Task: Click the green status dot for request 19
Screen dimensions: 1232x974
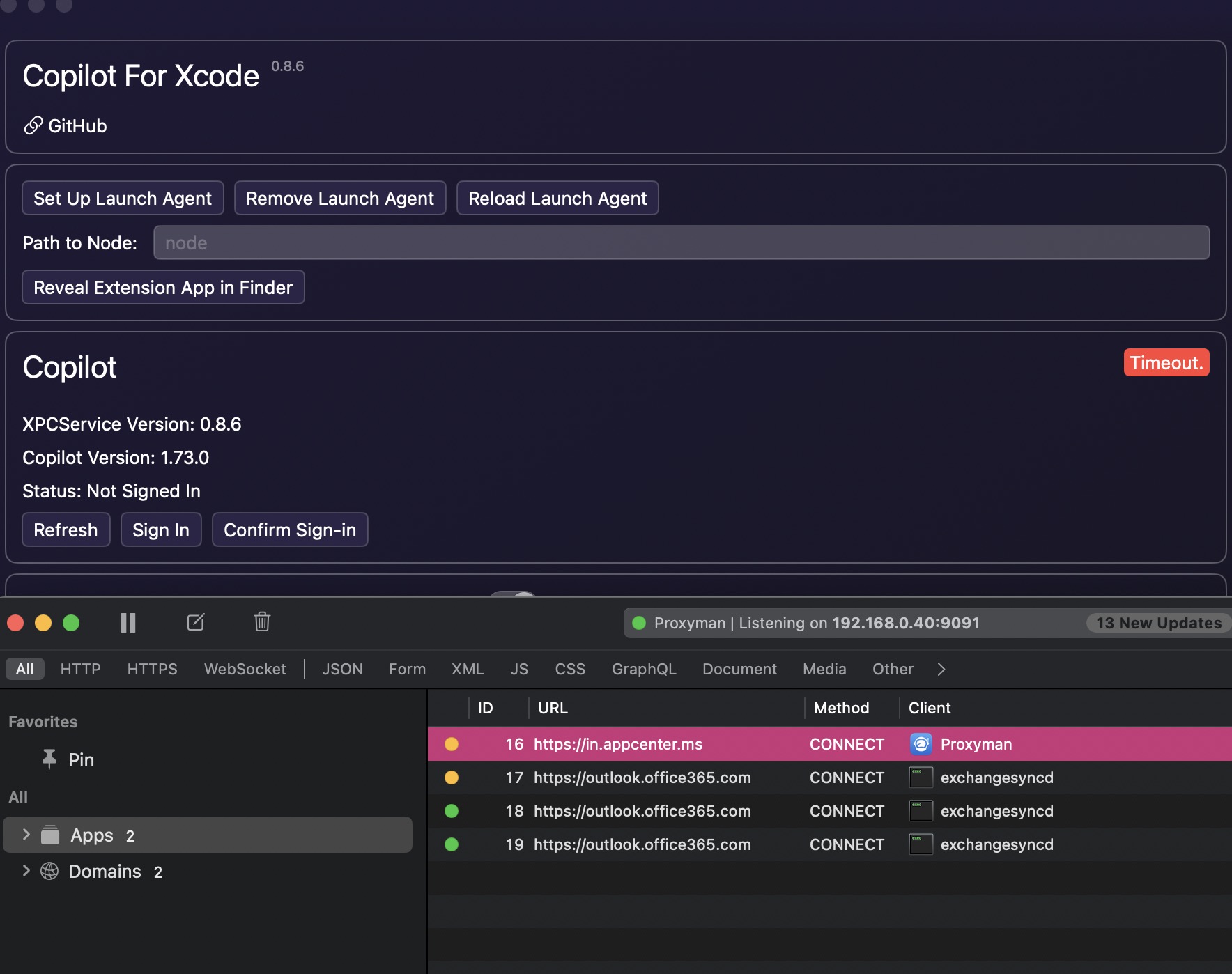Action: click(452, 844)
